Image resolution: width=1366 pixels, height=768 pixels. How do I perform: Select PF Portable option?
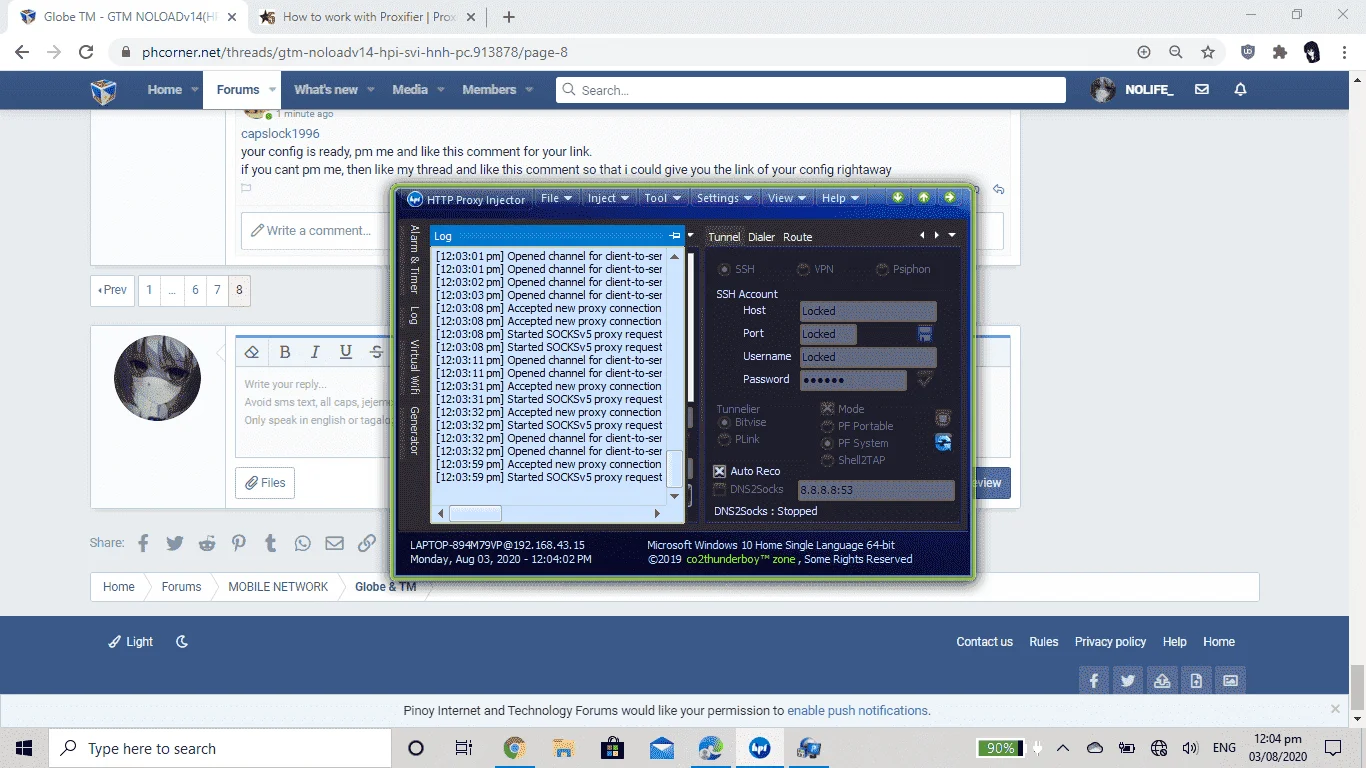pos(827,426)
